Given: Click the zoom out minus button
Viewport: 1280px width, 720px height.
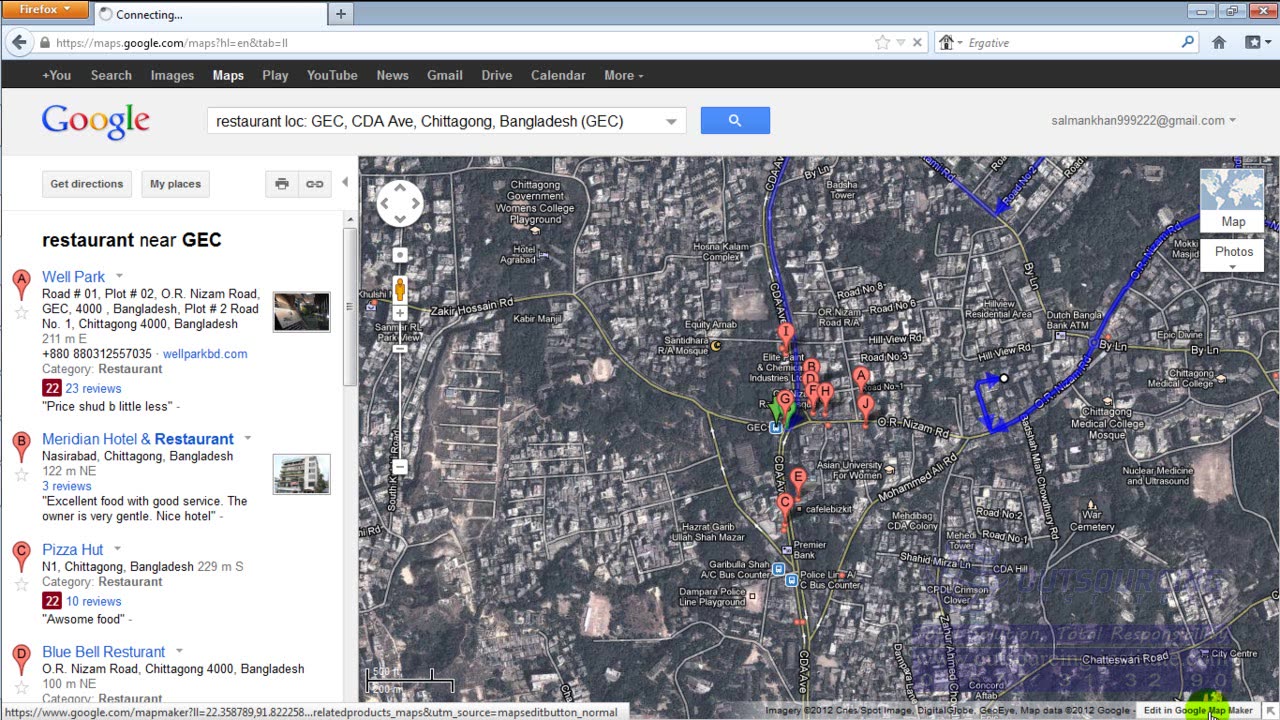Looking at the screenshot, I should (x=400, y=467).
